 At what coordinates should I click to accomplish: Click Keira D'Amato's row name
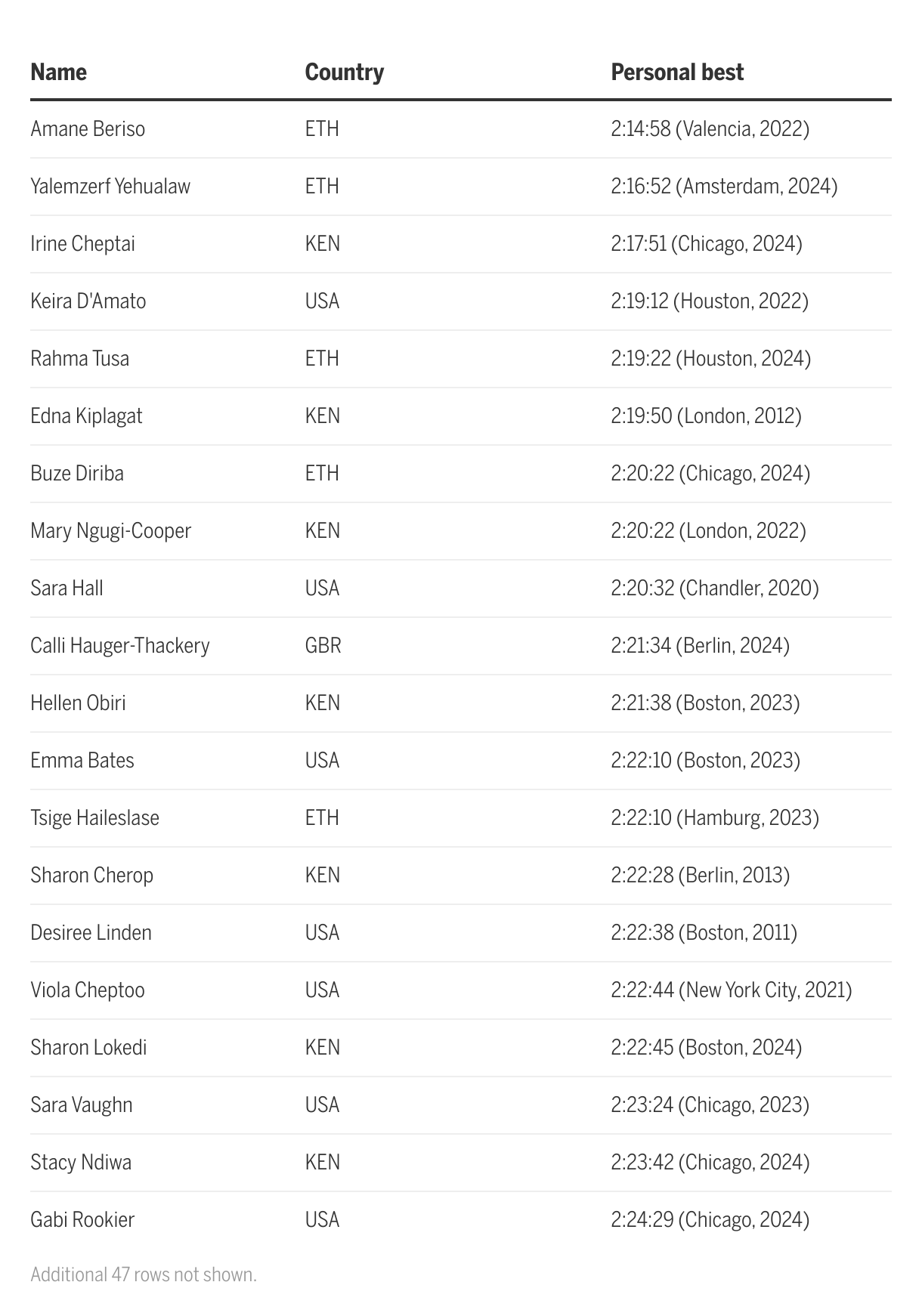88,301
